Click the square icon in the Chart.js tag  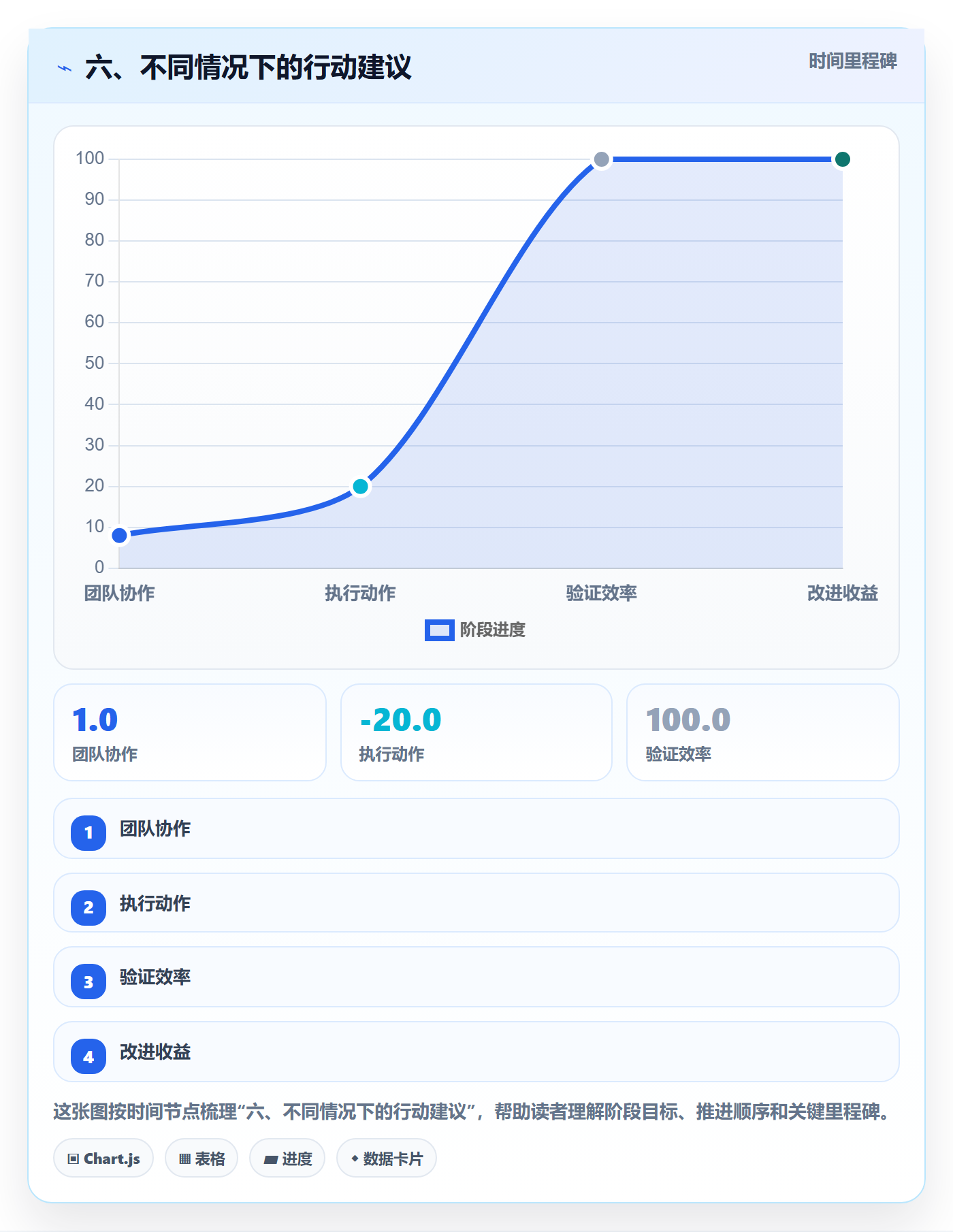74,1158
